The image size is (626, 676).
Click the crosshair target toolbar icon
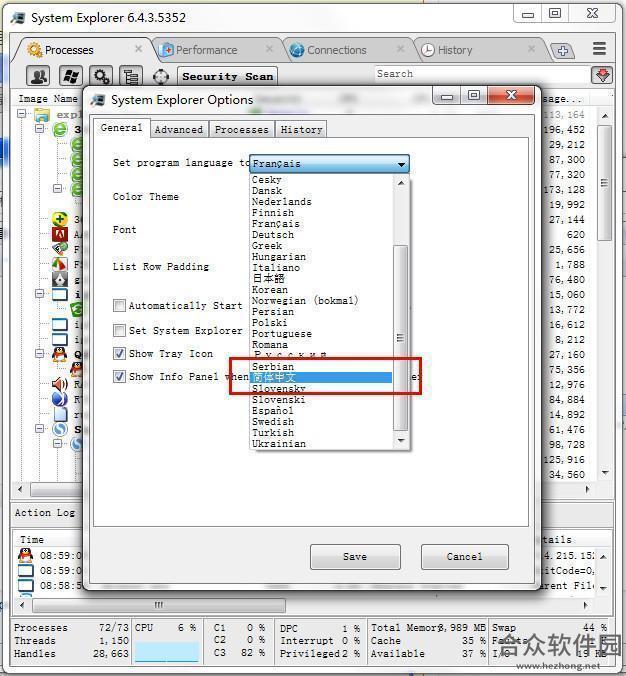(161, 77)
